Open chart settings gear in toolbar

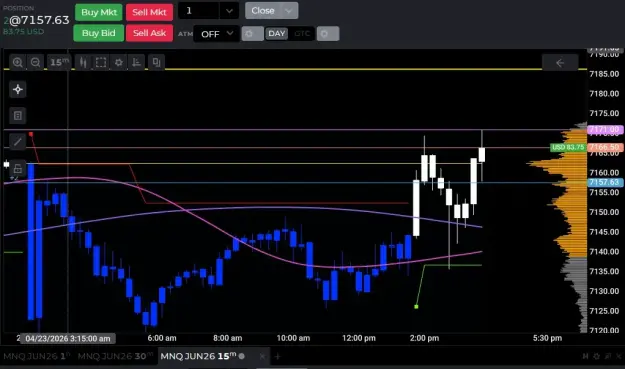click(118, 62)
